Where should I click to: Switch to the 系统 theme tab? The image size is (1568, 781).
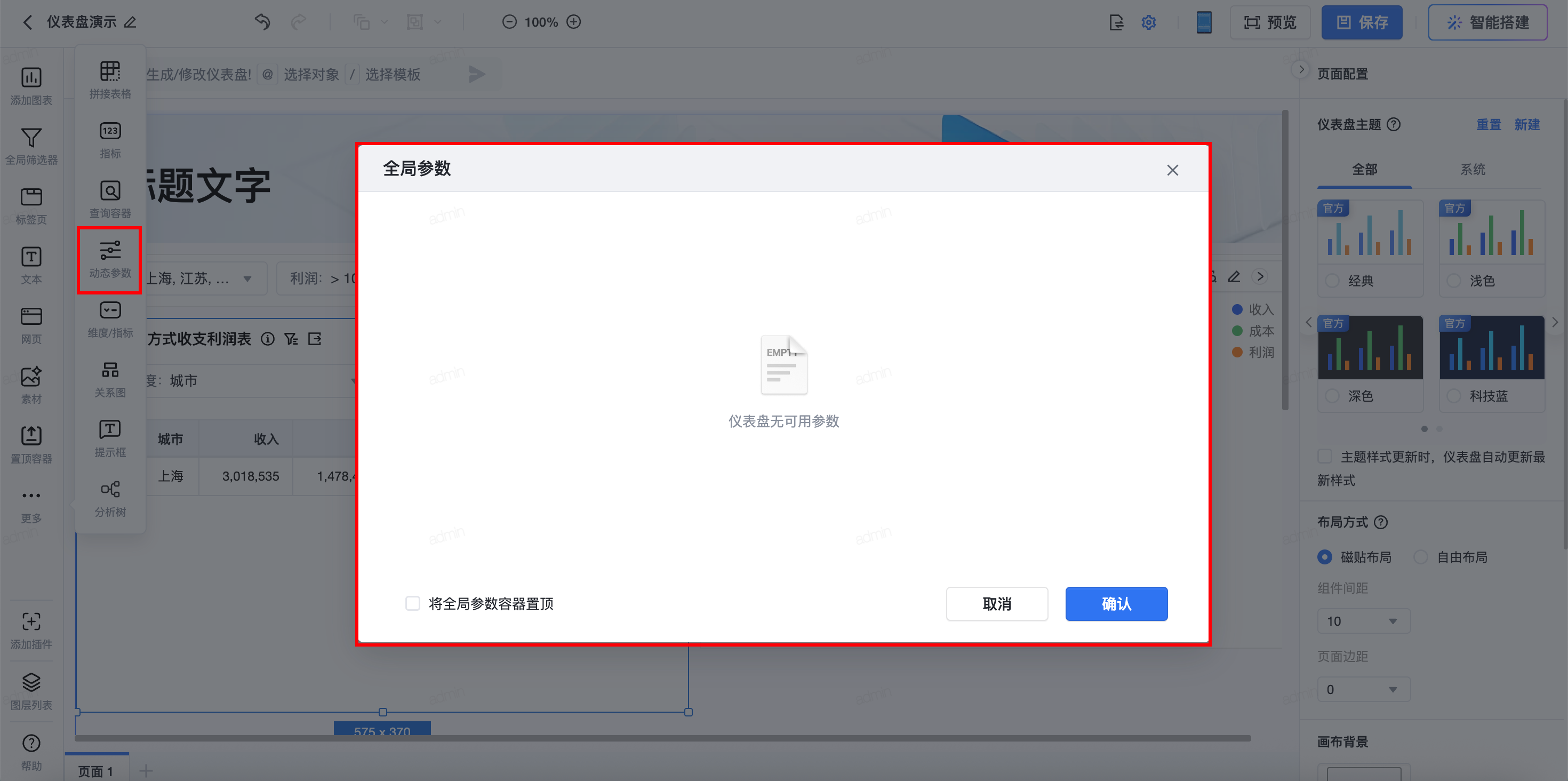(1473, 170)
